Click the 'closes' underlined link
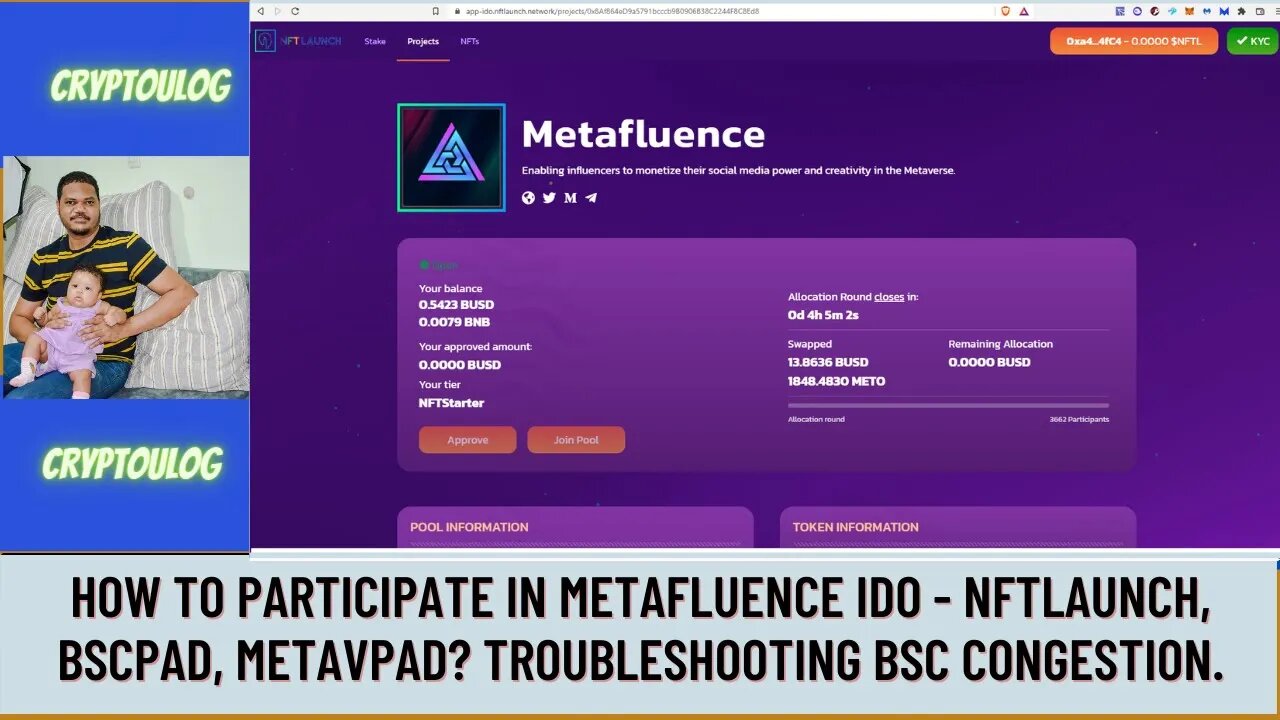Viewport: 1280px width, 720px height. click(889, 297)
